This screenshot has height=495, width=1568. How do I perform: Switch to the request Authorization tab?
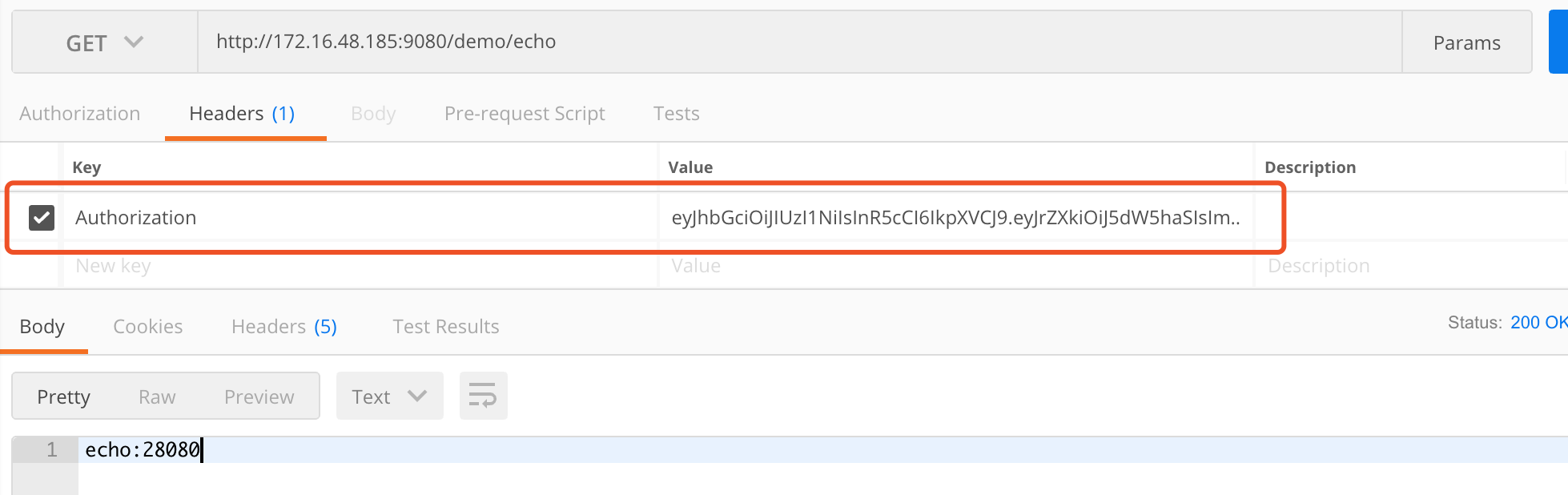(x=80, y=114)
